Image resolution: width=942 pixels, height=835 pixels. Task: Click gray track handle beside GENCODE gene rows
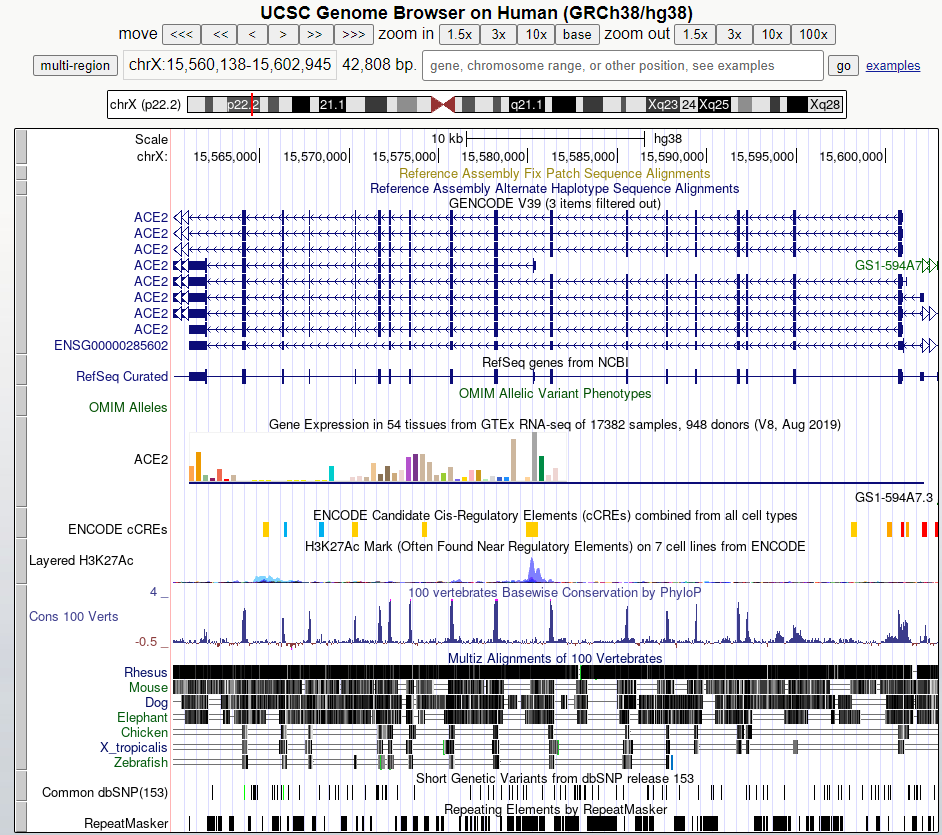20,275
